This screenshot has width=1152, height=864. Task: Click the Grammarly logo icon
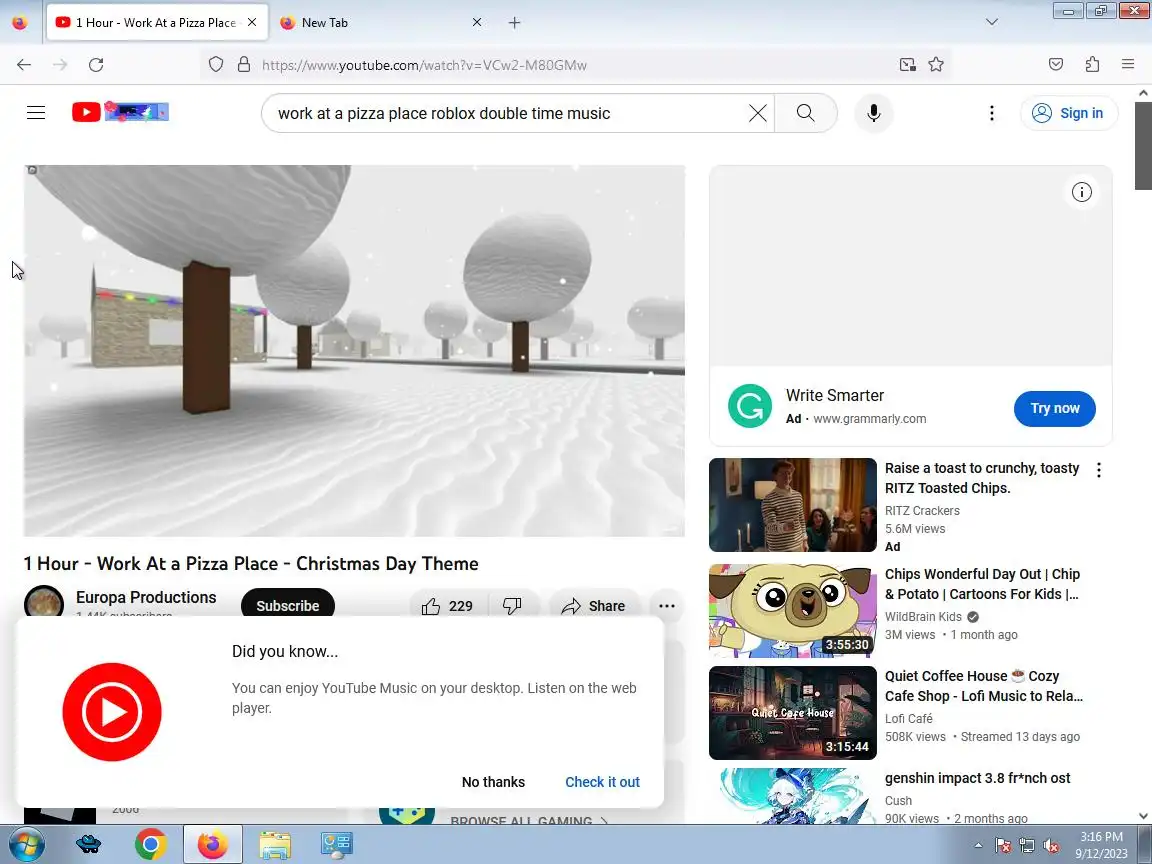tap(750, 406)
